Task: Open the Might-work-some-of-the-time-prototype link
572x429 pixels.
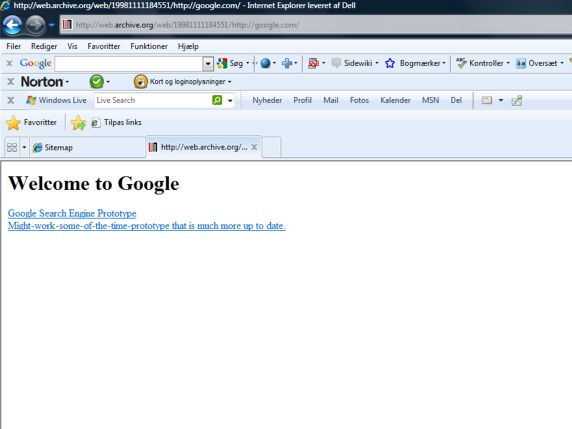Action: 147,226
